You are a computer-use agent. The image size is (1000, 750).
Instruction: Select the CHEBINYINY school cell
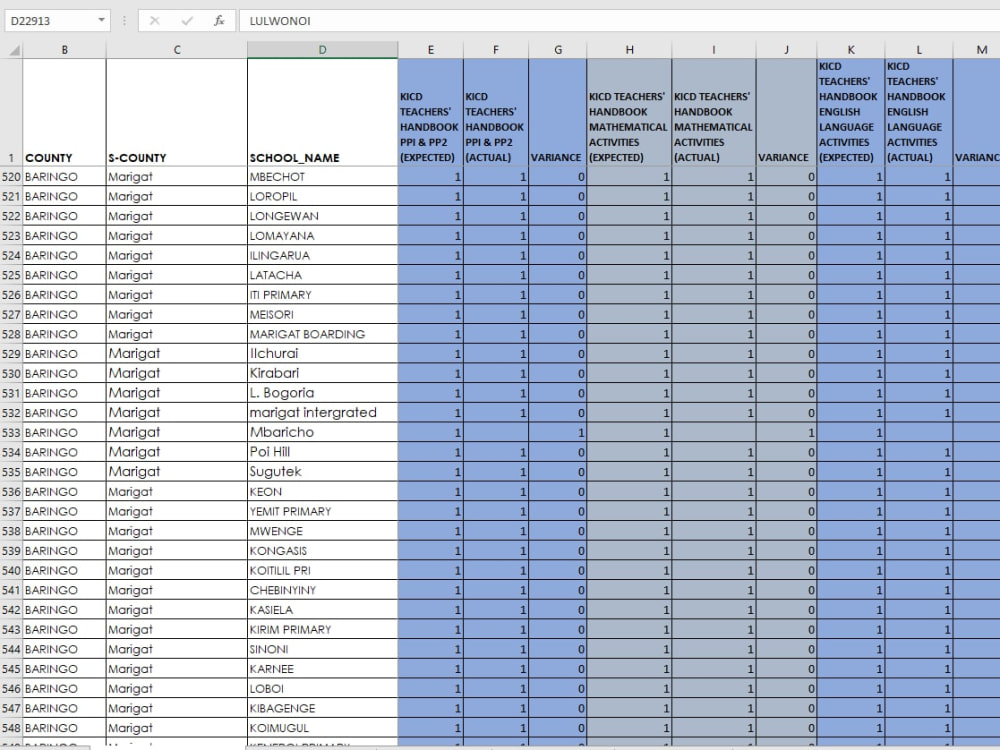click(323, 590)
